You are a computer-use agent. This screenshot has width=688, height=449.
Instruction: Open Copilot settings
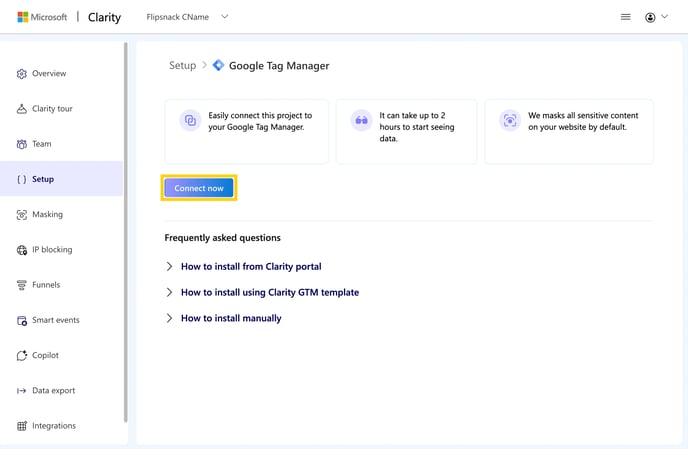click(x=61, y=356)
